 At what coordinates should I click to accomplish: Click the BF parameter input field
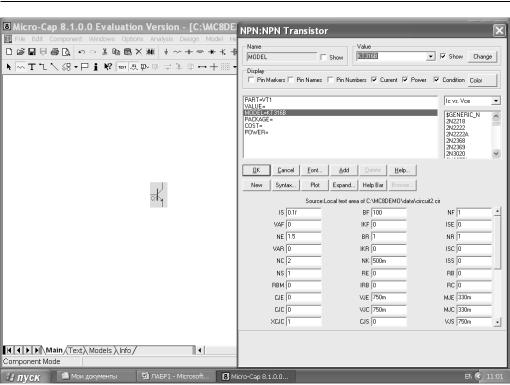389,212
